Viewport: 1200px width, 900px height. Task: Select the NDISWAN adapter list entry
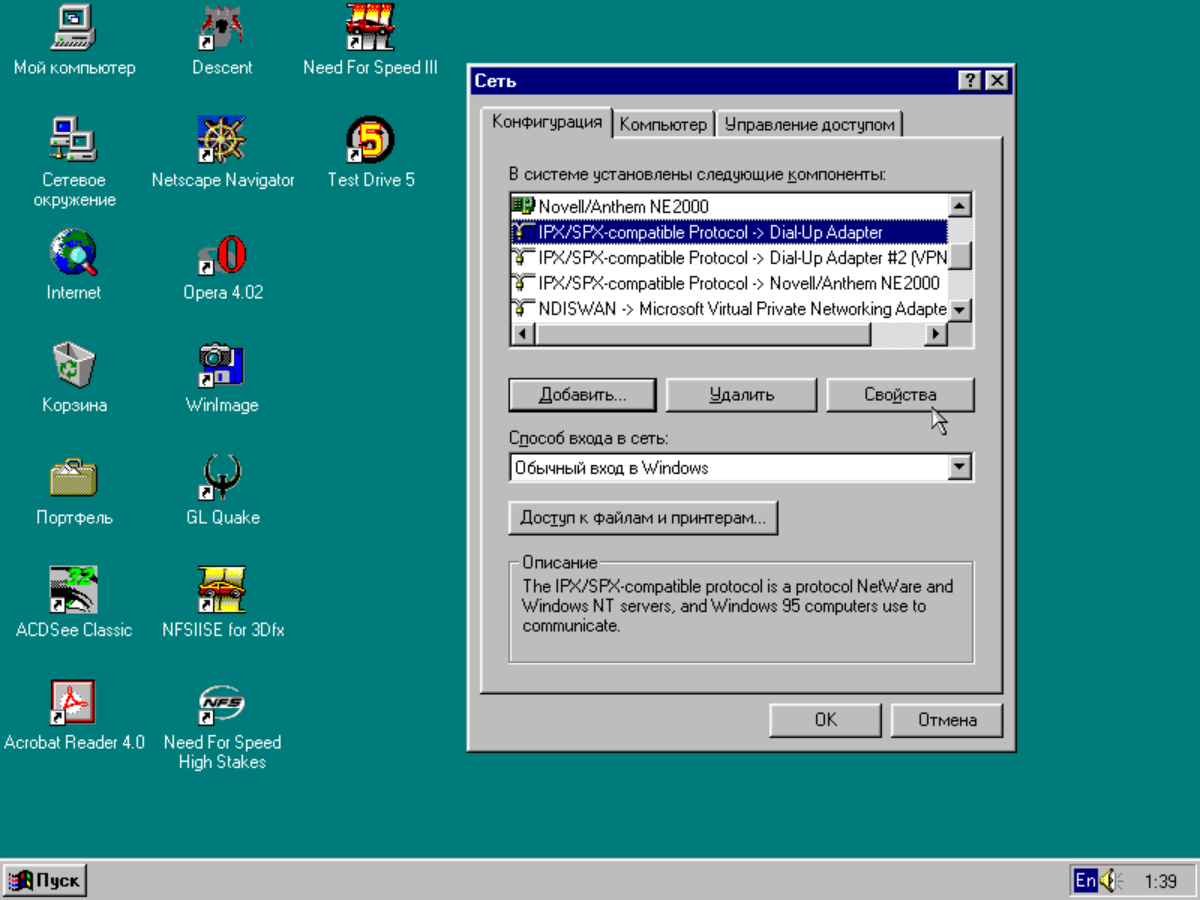pos(728,309)
